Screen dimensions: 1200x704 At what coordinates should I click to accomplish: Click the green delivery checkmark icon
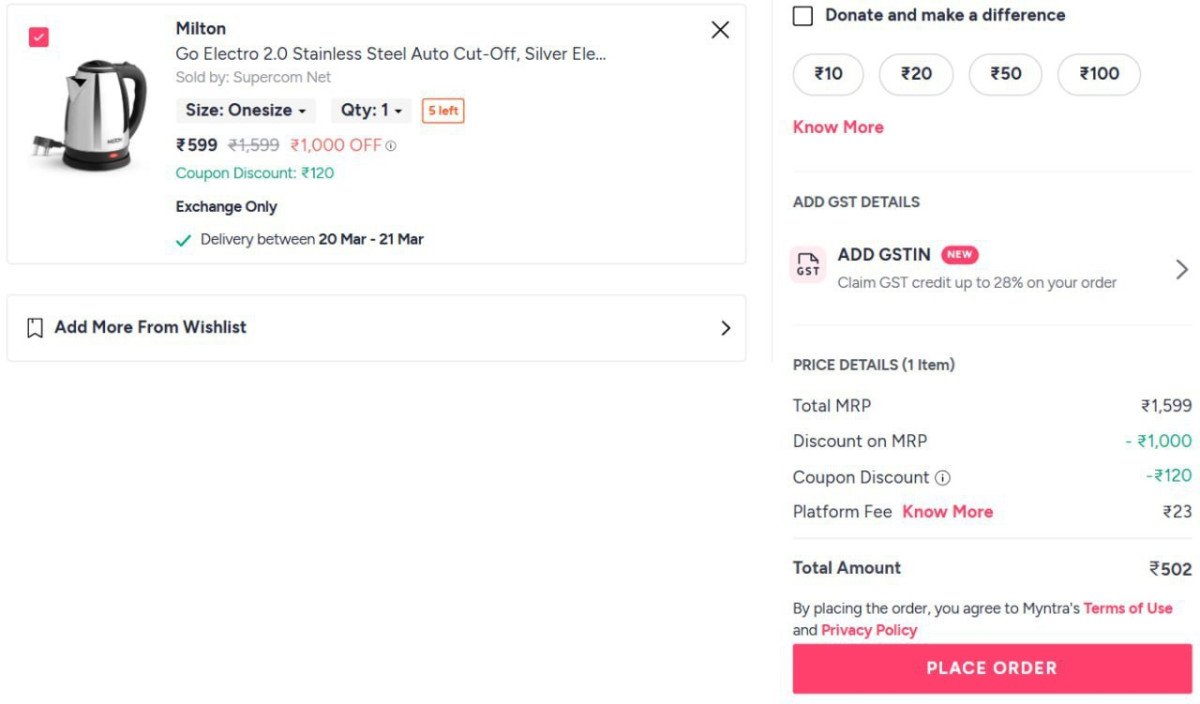coord(182,240)
